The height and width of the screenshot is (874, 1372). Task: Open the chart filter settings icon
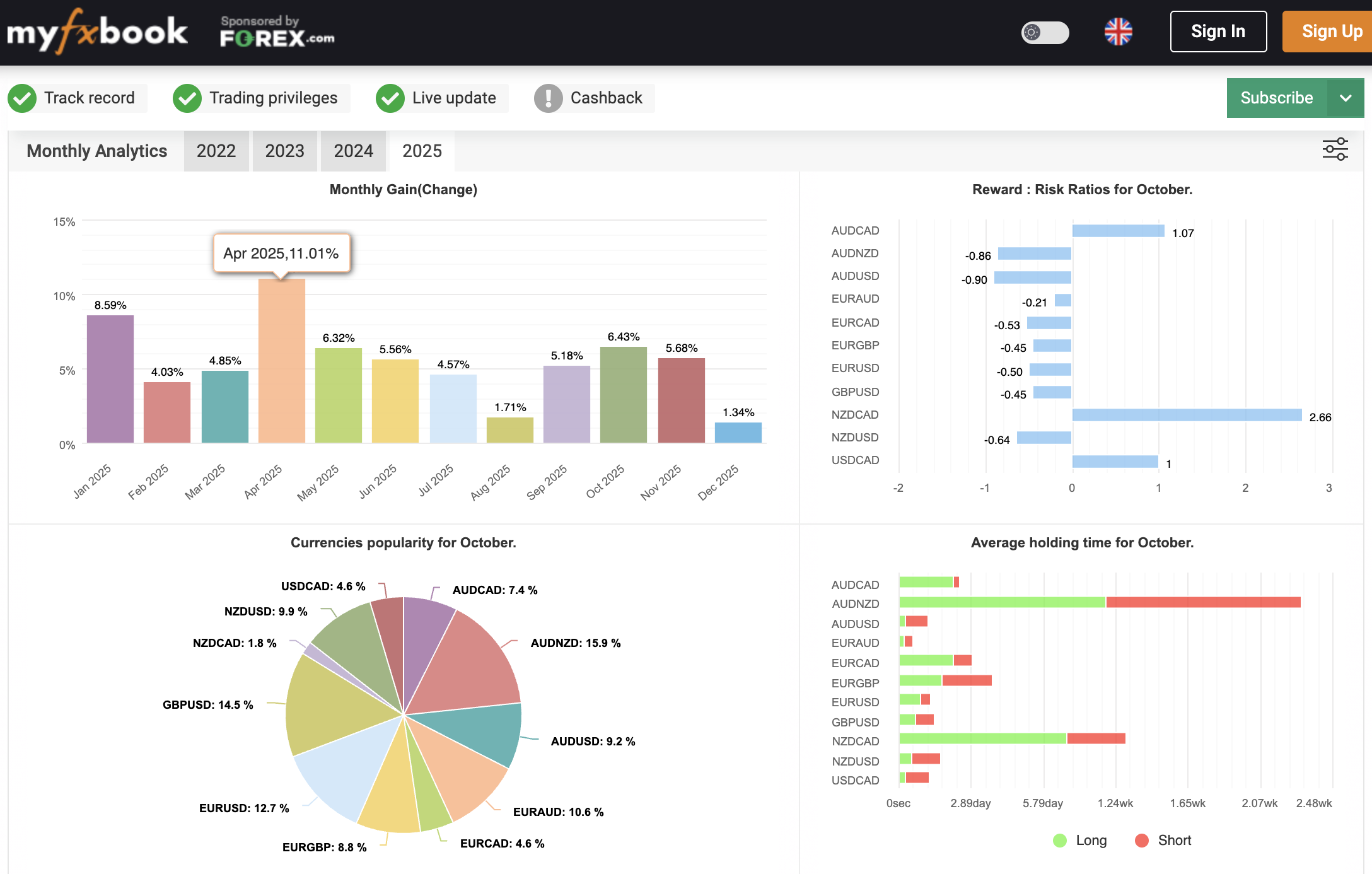tap(1335, 149)
